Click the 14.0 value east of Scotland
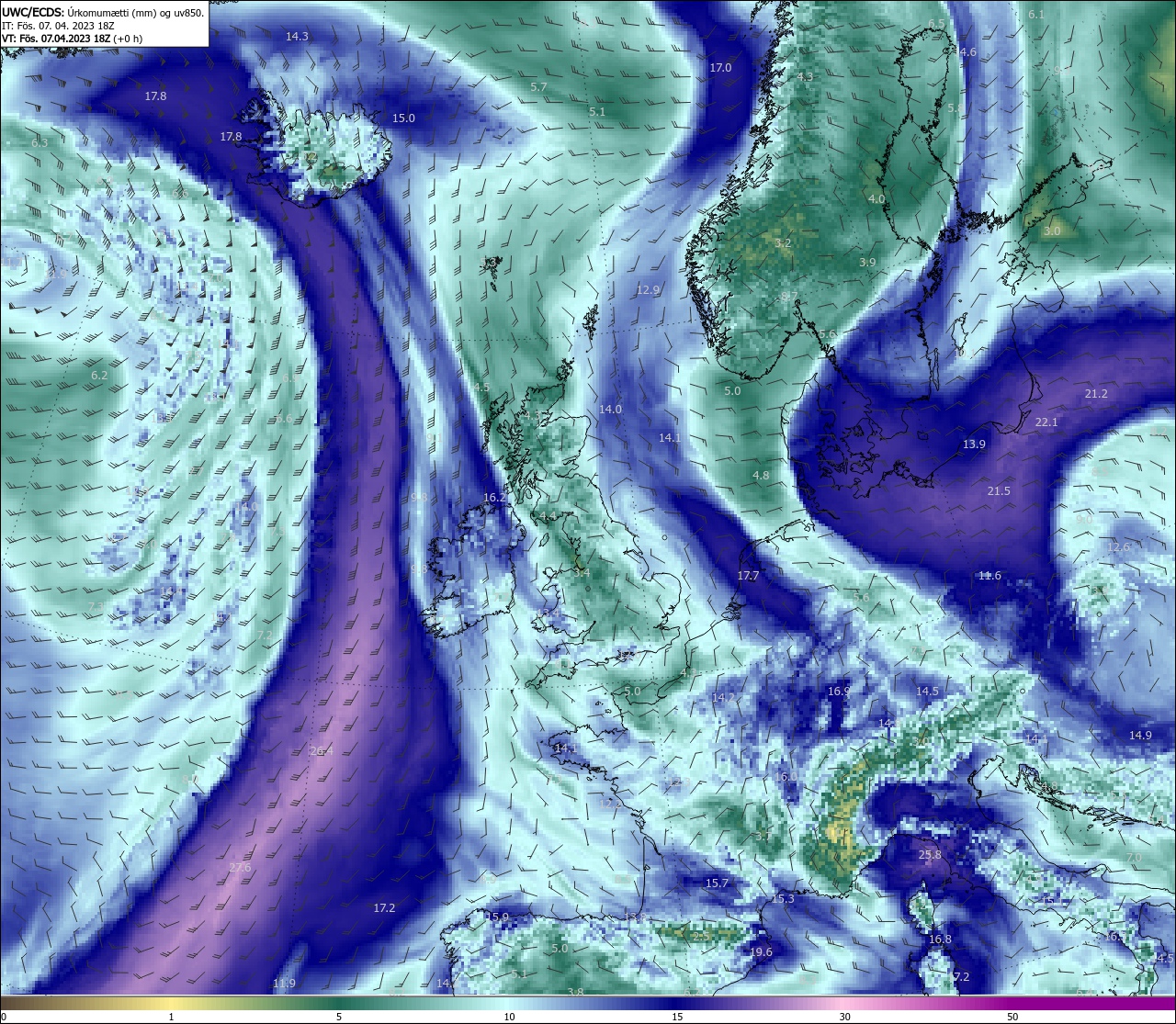 tap(610, 410)
